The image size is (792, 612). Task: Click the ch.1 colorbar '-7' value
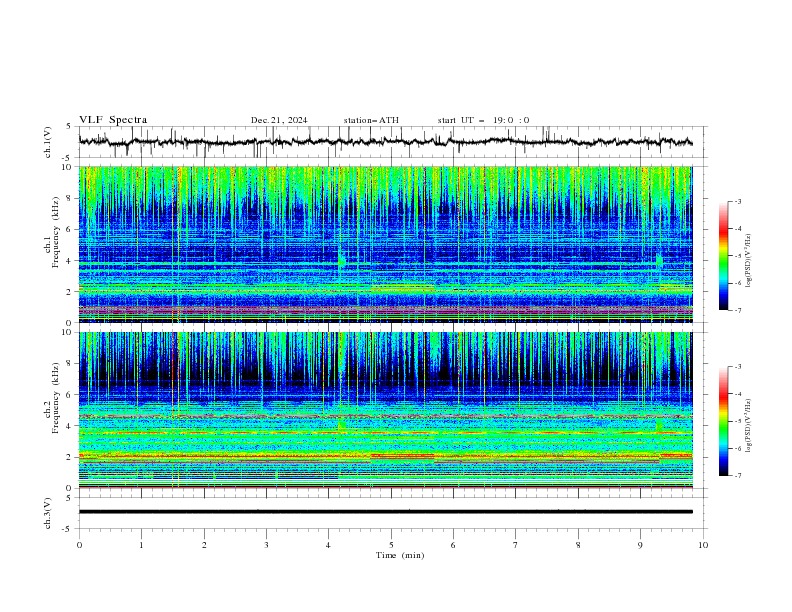(737, 310)
